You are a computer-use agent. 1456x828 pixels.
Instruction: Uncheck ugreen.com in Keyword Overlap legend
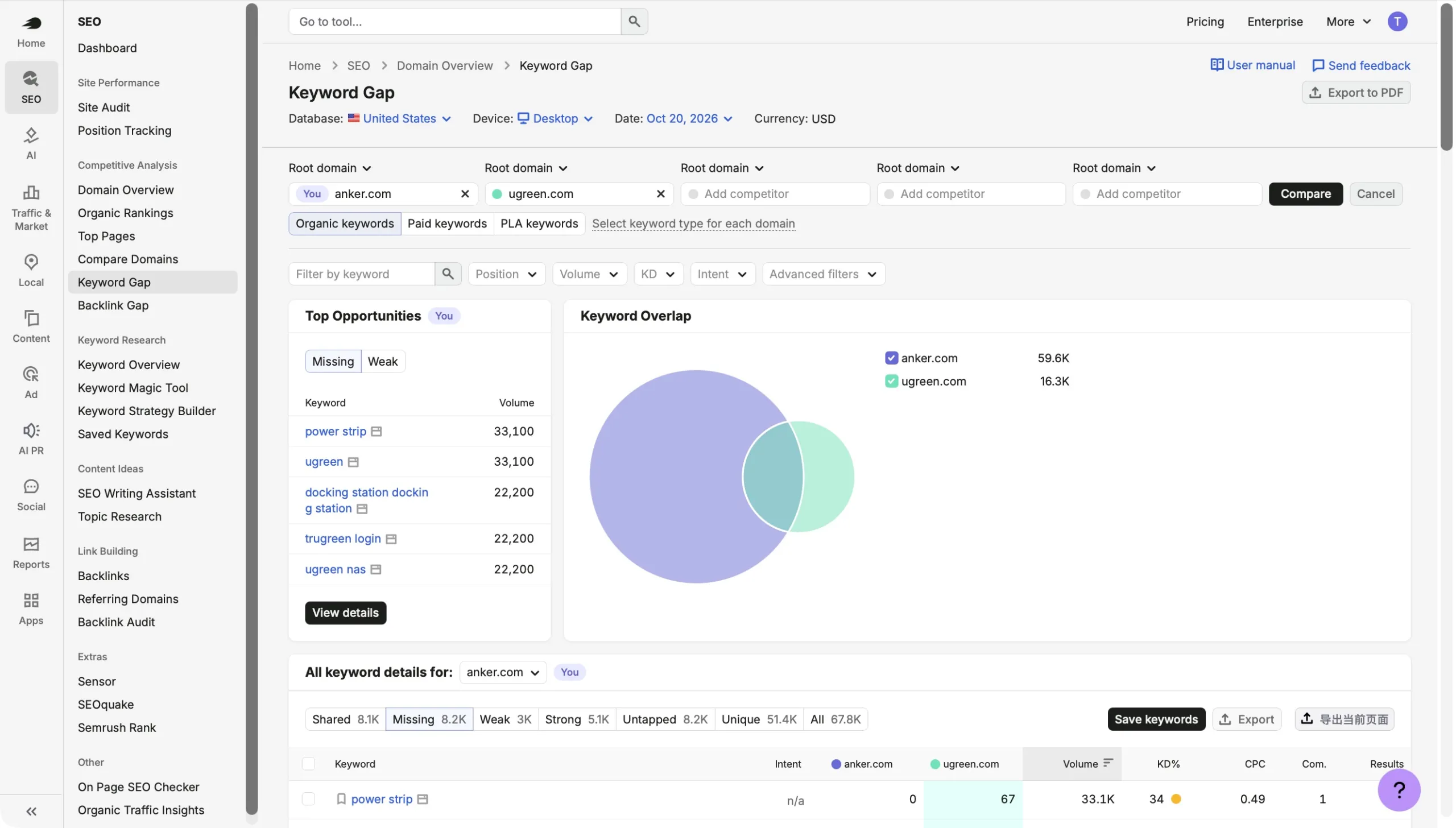coord(891,381)
